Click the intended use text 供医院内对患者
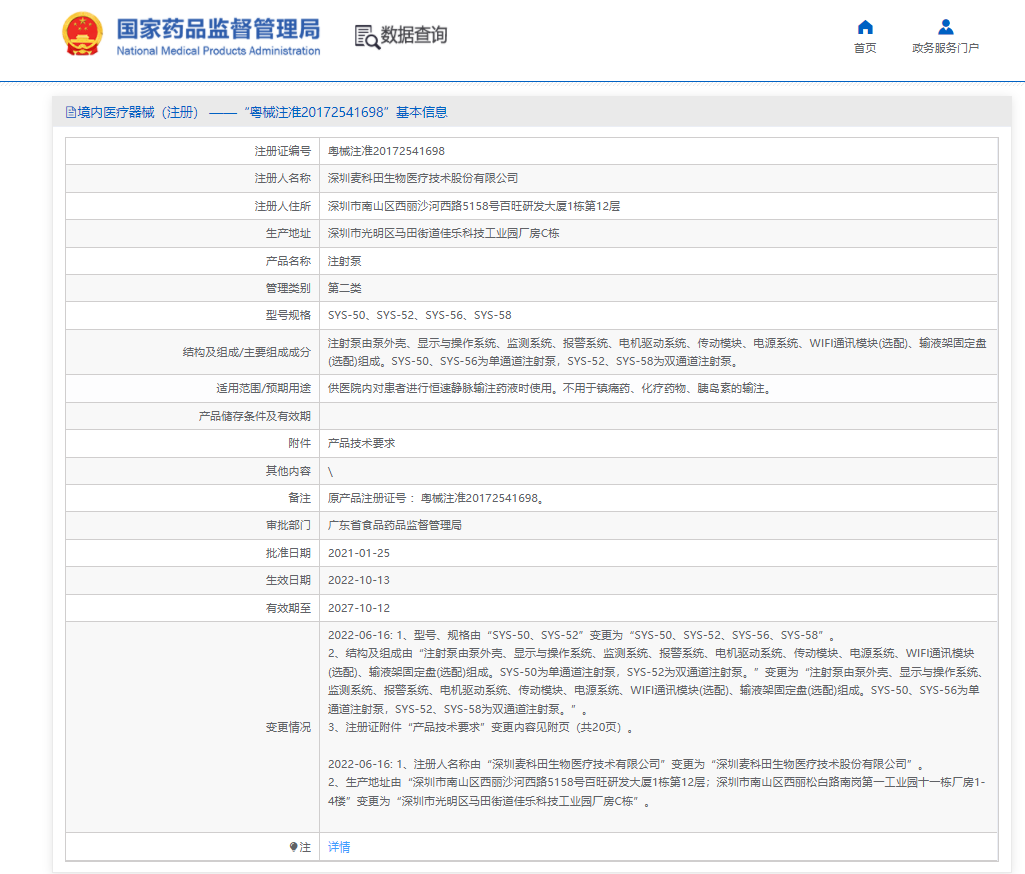Screen dimensions: 1025x874 (550, 388)
